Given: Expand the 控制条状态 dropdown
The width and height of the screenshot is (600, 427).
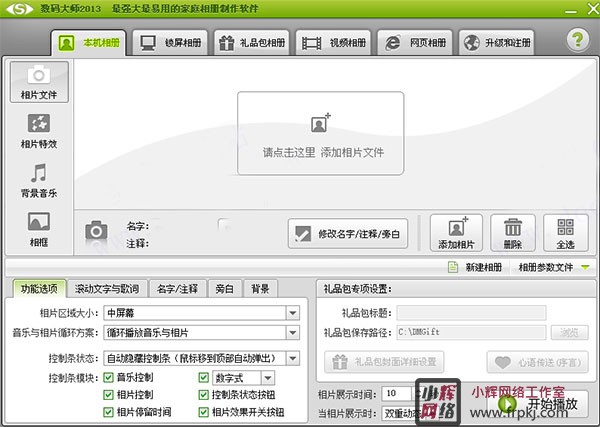Looking at the screenshot, I should pos(293,358).
